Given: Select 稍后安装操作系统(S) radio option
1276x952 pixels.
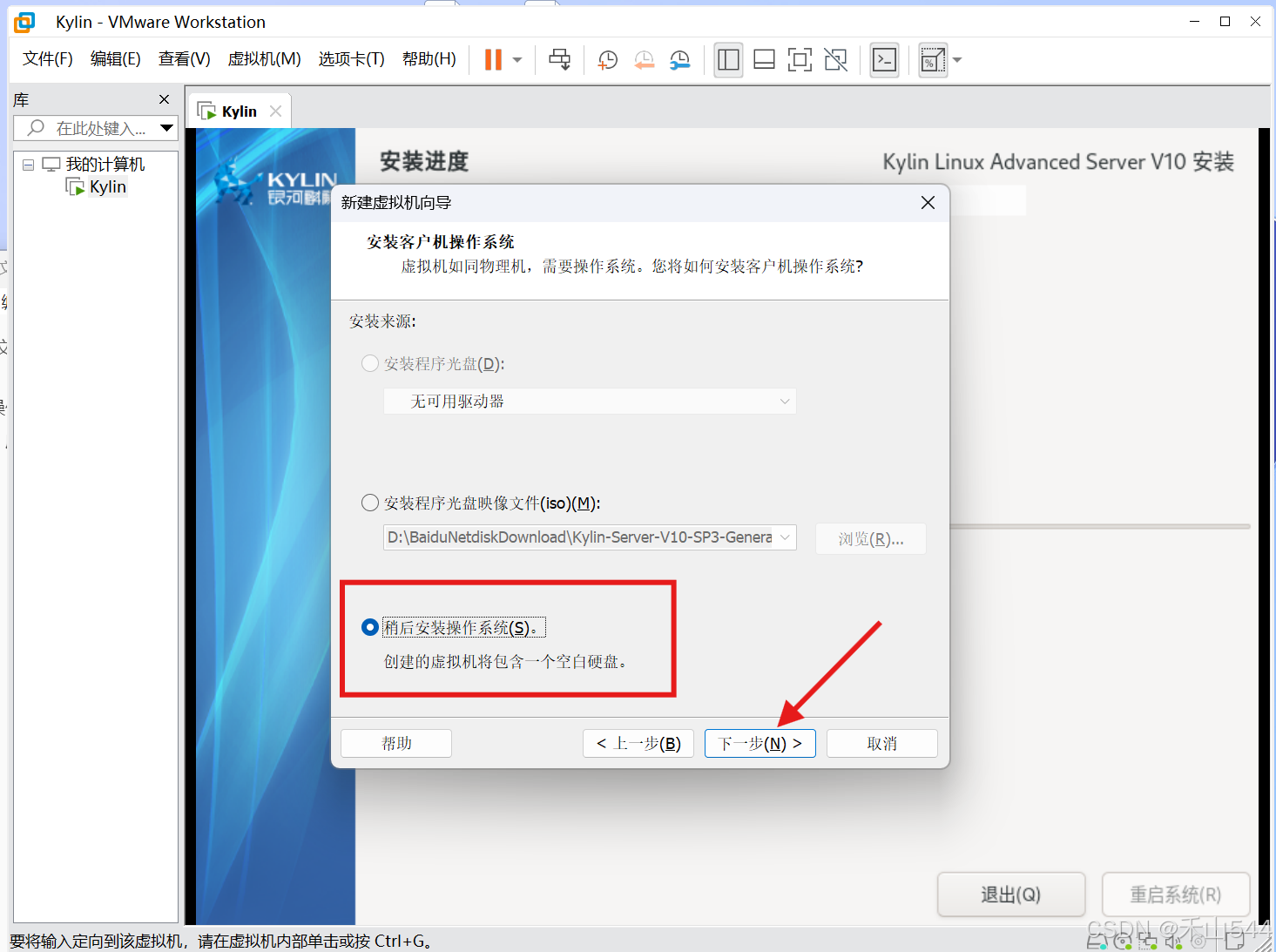Looking at the screenshot, I should coord(370,627).
